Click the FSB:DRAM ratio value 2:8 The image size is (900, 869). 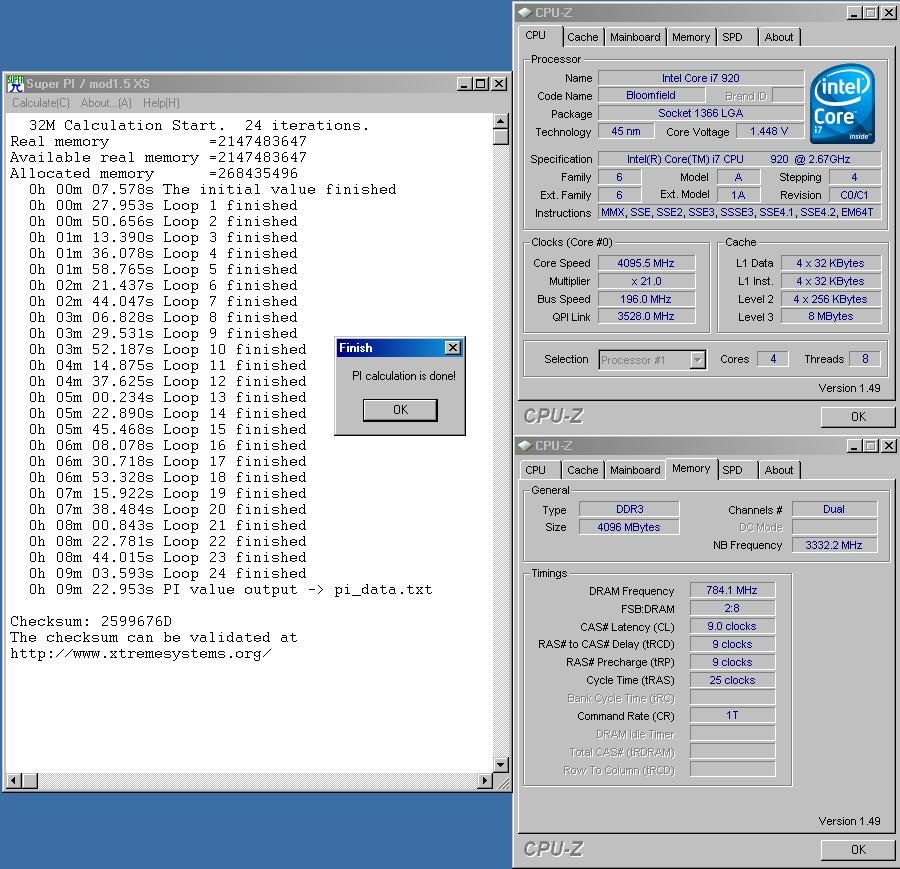(x=732, y=608)
